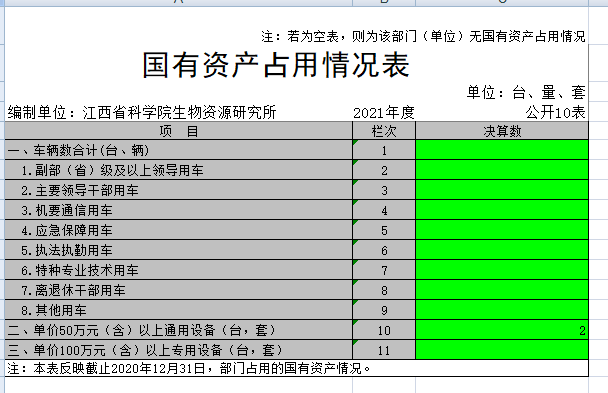Select the green cell showing value 2
The image size is (608, 393).
[x=502, y=330]
